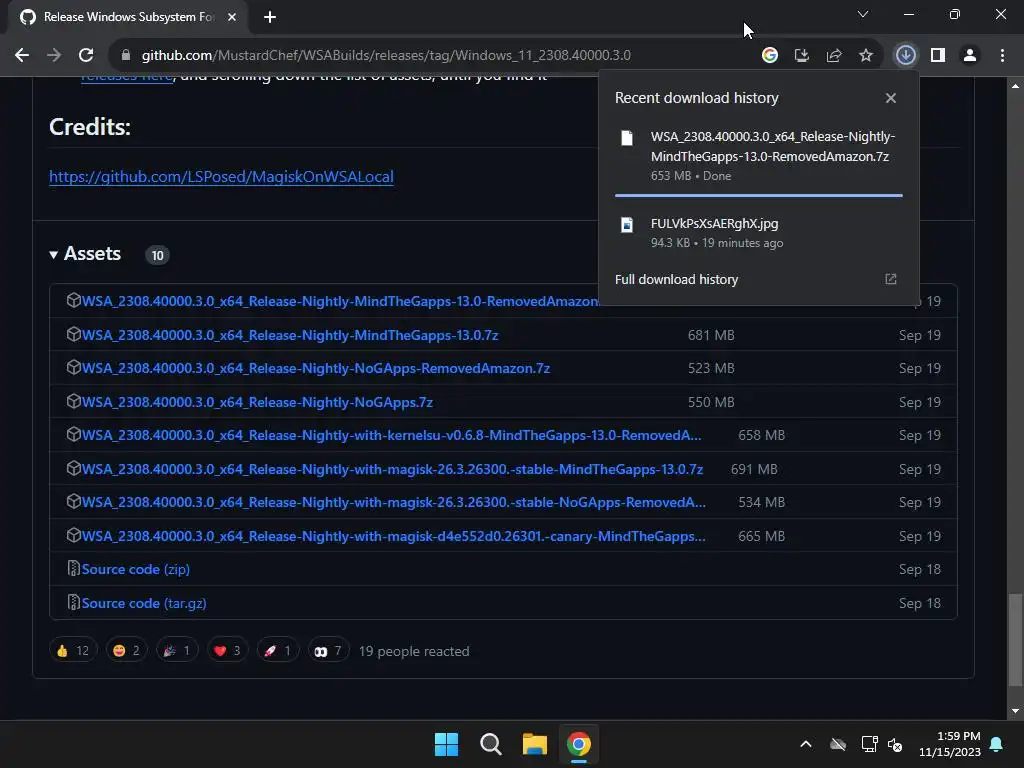The width and height of the screenshot is (1024, 768).
Task: Collapse the Assets section
Action: click(x=85, y=253)
